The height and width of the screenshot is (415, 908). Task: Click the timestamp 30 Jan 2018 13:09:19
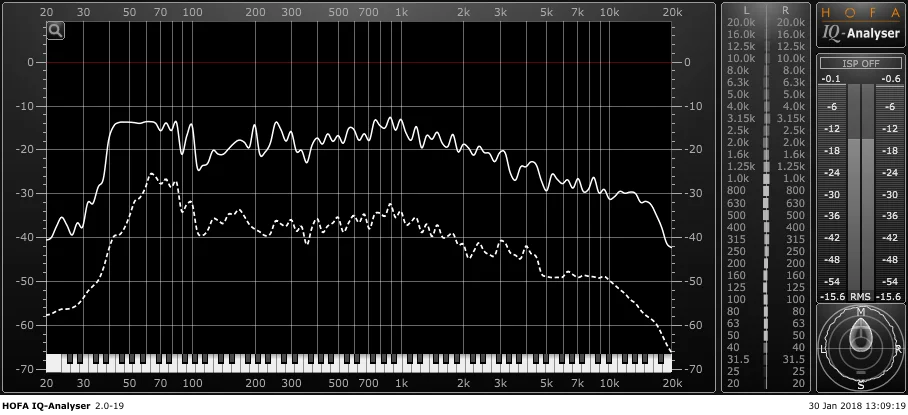(857, 406)
